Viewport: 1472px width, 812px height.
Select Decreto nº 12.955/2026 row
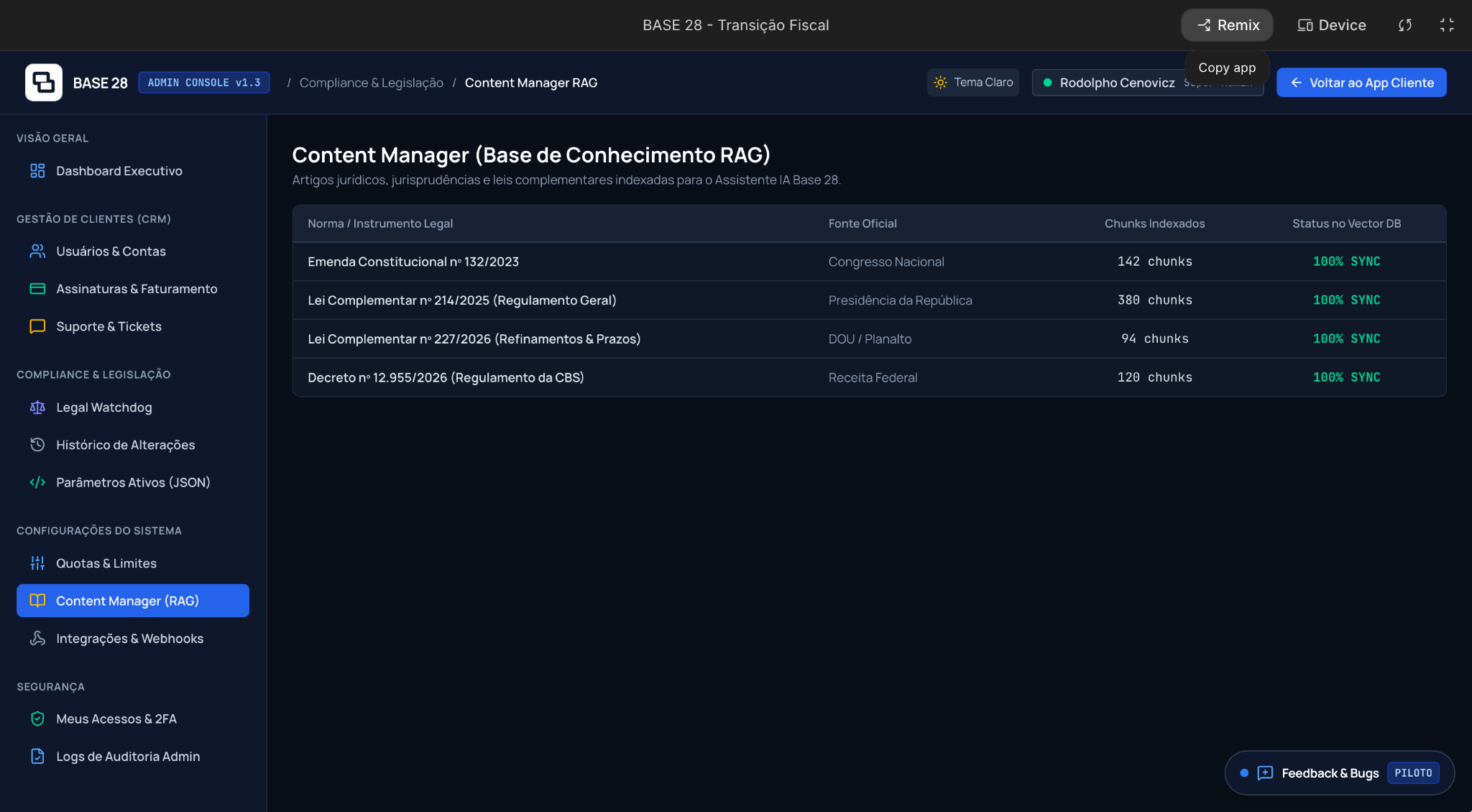click(870, 377)
